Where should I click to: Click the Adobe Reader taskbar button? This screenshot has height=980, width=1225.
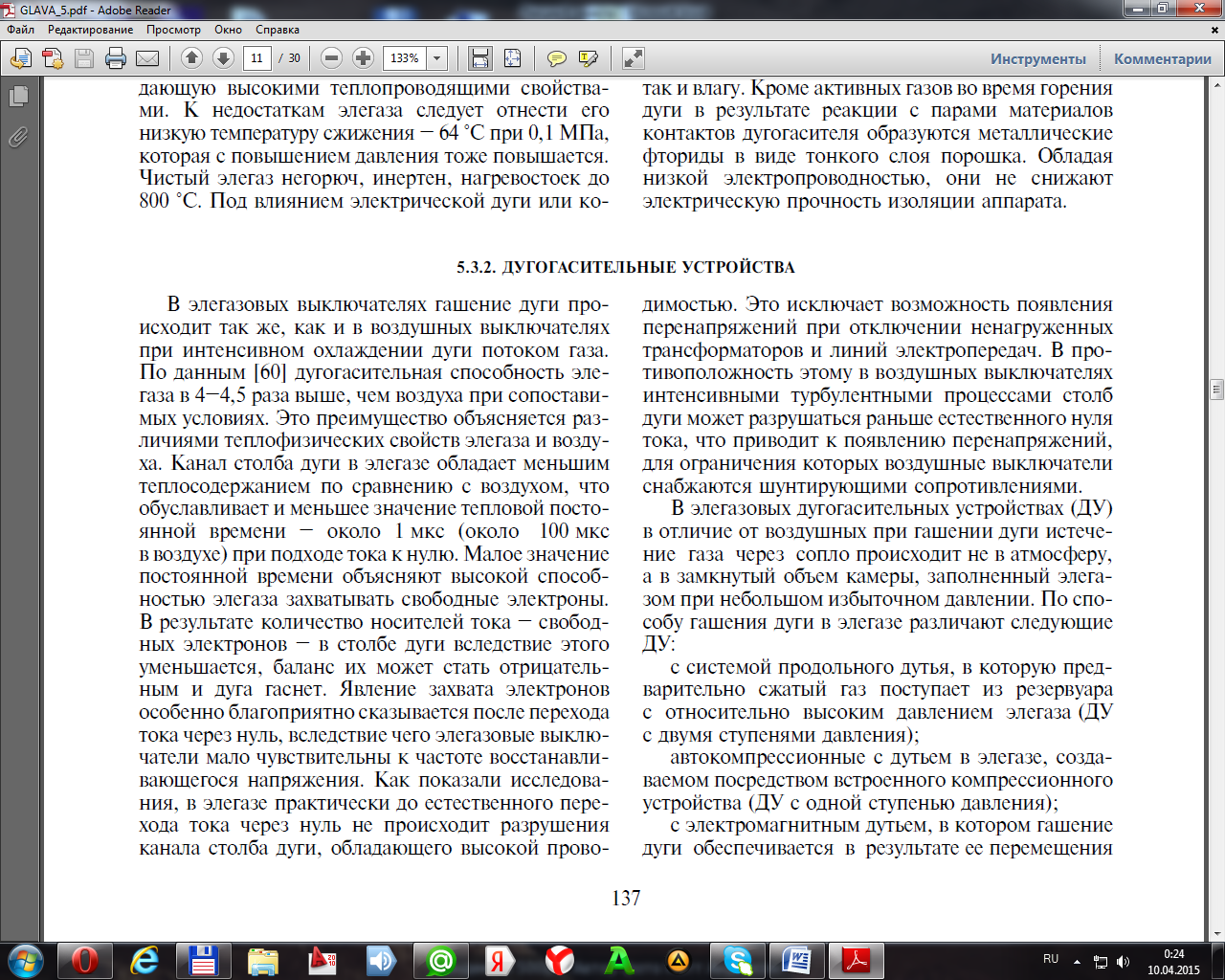click(x=856, y=961)
